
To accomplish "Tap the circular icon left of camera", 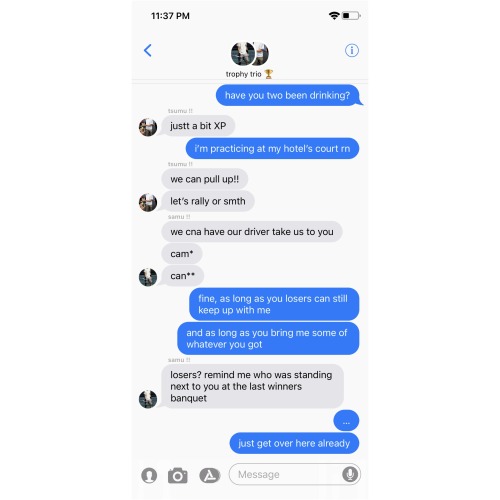I will 149,475.
